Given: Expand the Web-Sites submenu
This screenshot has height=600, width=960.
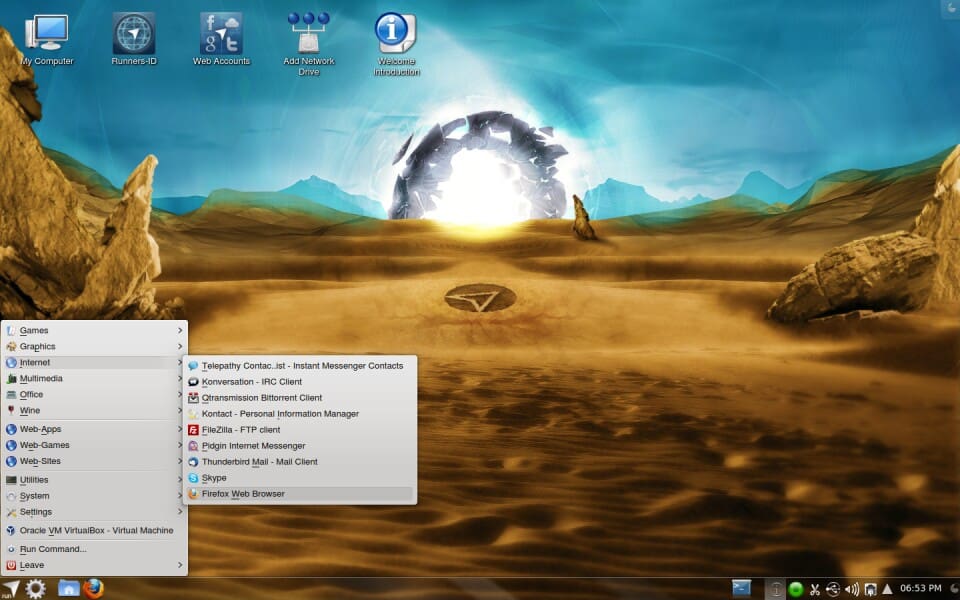Looking at the screenshot, I should pyautogui.click(x=95, y=461).
